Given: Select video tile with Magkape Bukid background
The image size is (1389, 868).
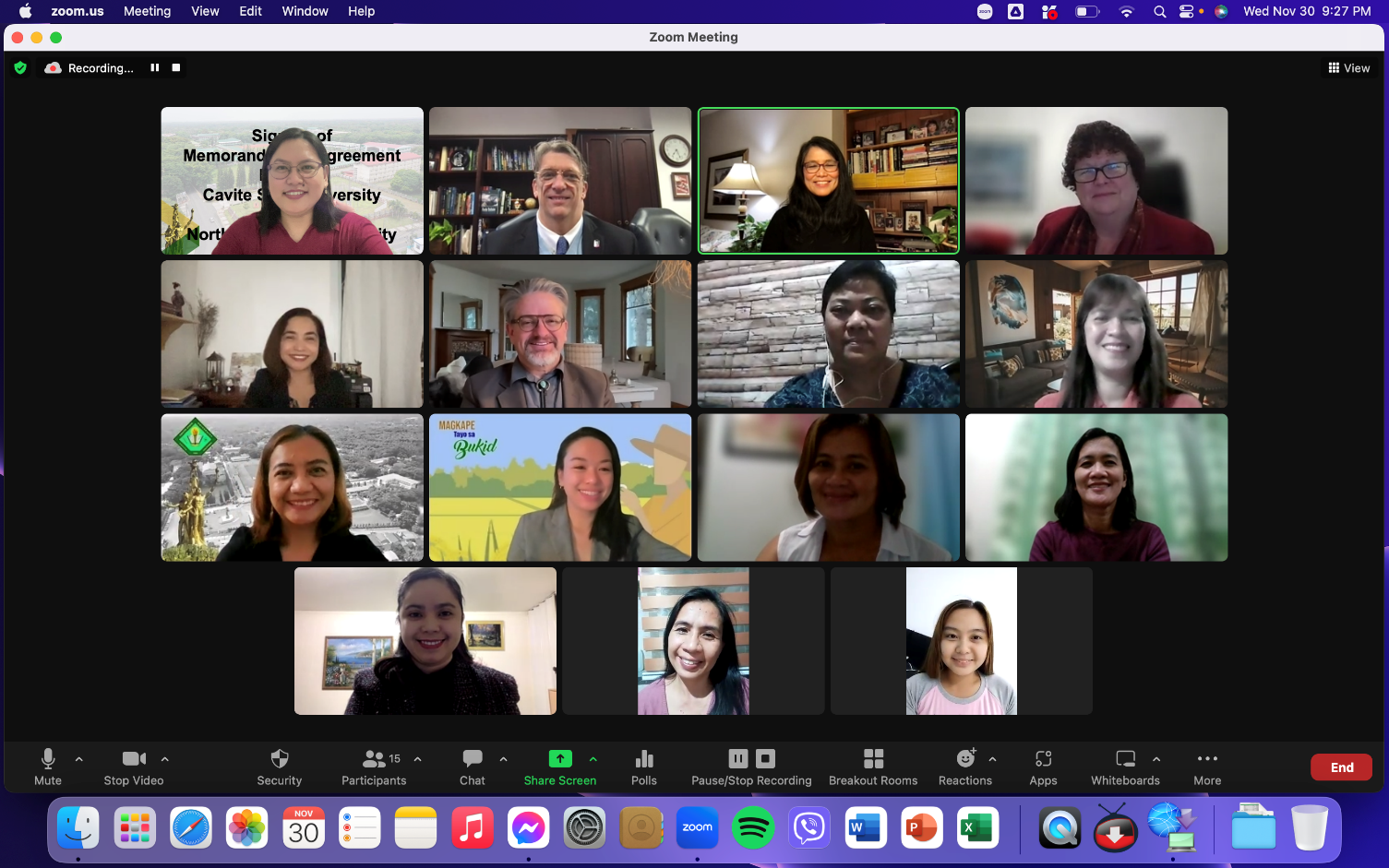Looking at the screenshot, I should coord(560,487).
